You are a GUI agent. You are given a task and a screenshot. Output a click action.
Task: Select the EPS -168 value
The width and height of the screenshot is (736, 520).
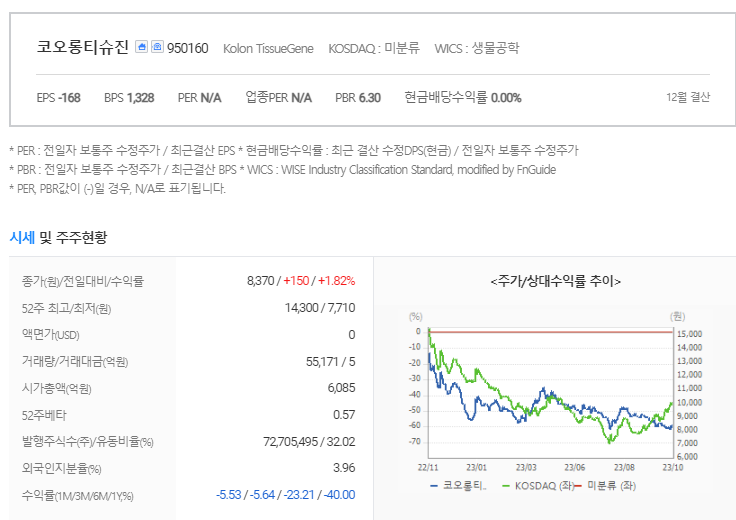(59, 98)
